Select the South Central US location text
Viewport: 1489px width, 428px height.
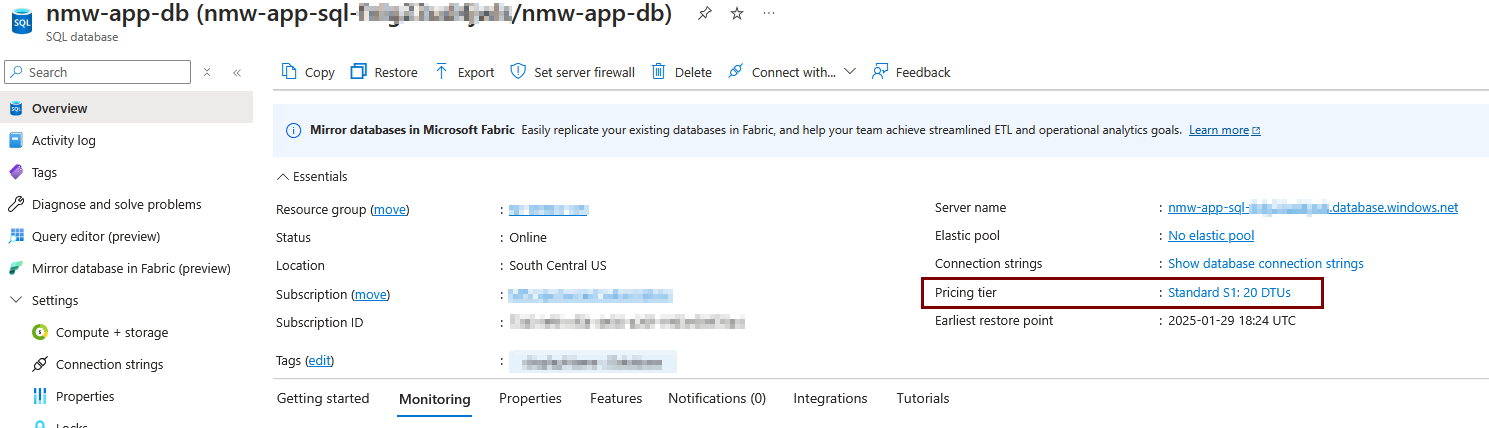click(x=558, y=266)
